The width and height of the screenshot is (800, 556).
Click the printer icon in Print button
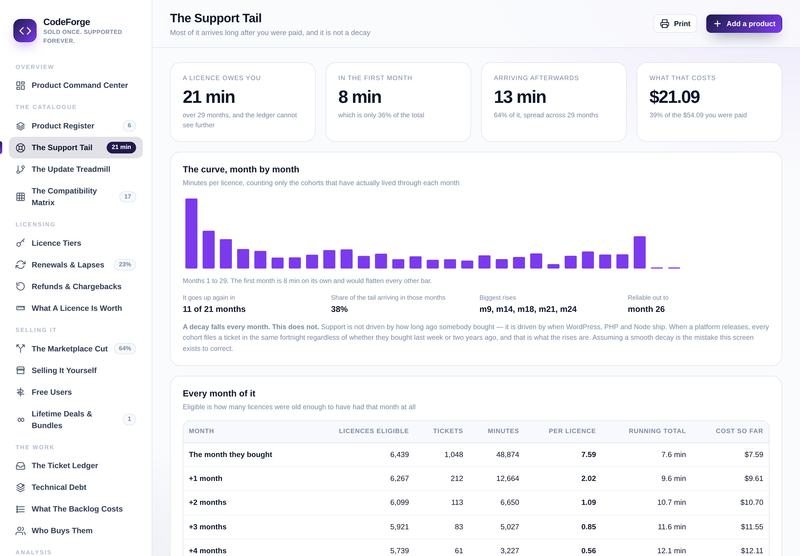pos(664,24)
